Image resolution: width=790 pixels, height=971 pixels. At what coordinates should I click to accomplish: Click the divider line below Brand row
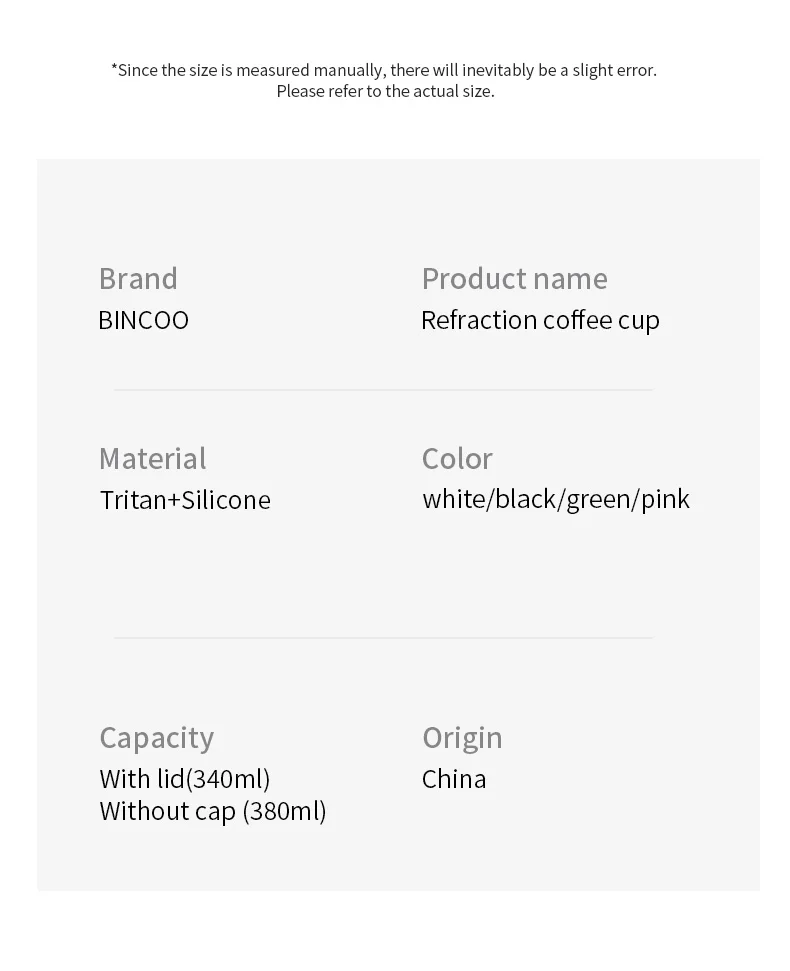pyautogui.click(x=383, y=390)
